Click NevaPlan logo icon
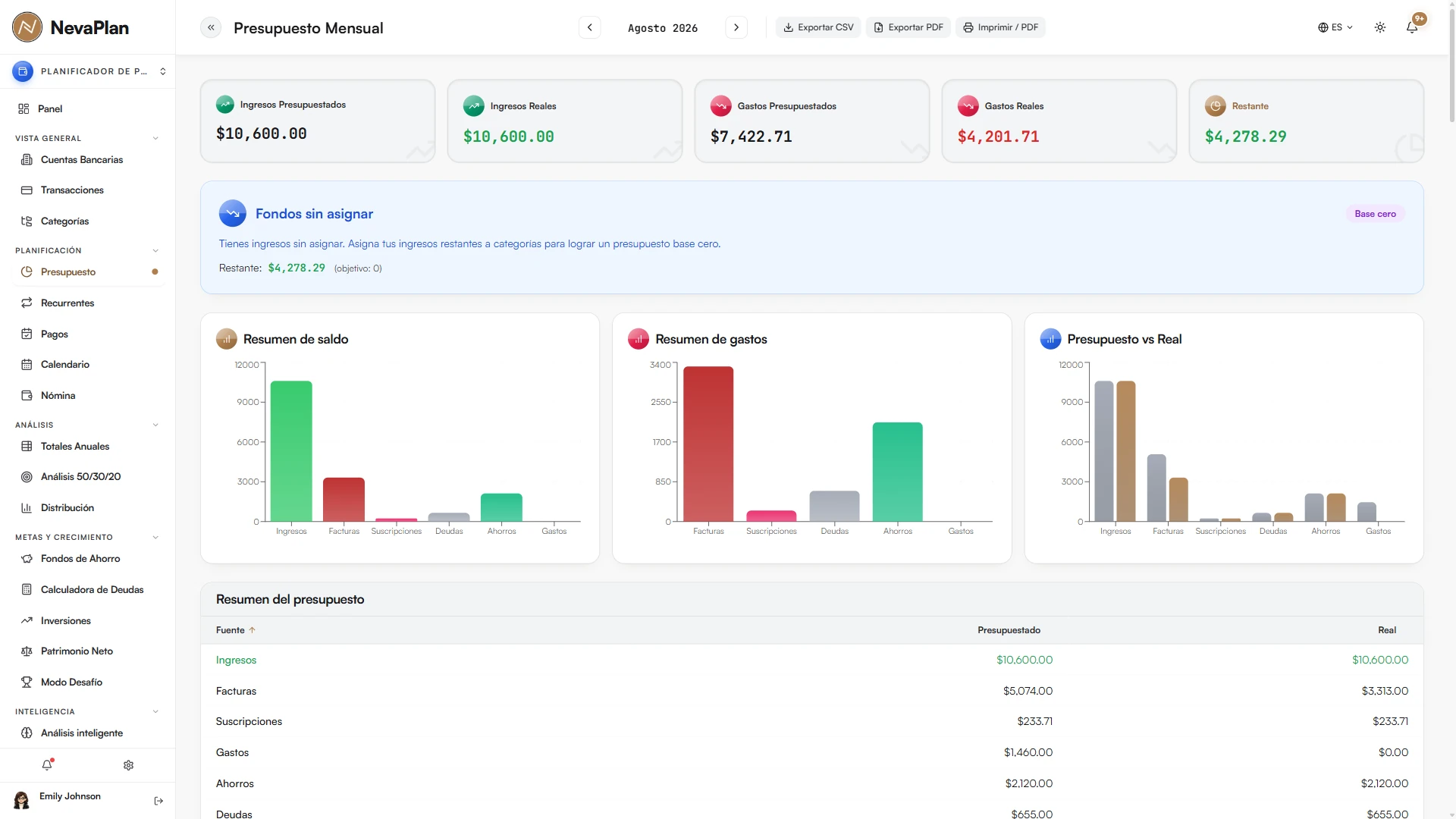The height and width of the screenshot is (819, 1456). coord(27,27)
